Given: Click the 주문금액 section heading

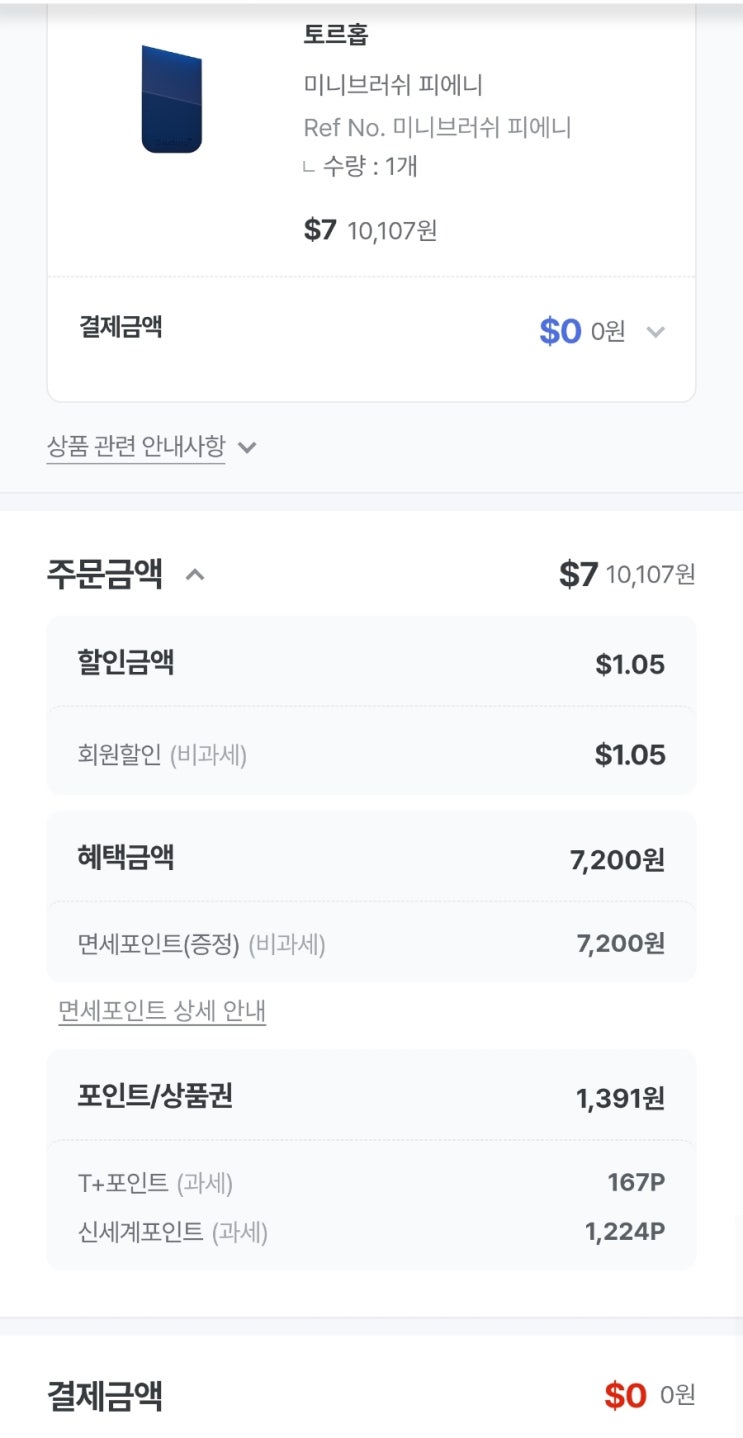Looking at the screenshot, I should tap(105, 575).
